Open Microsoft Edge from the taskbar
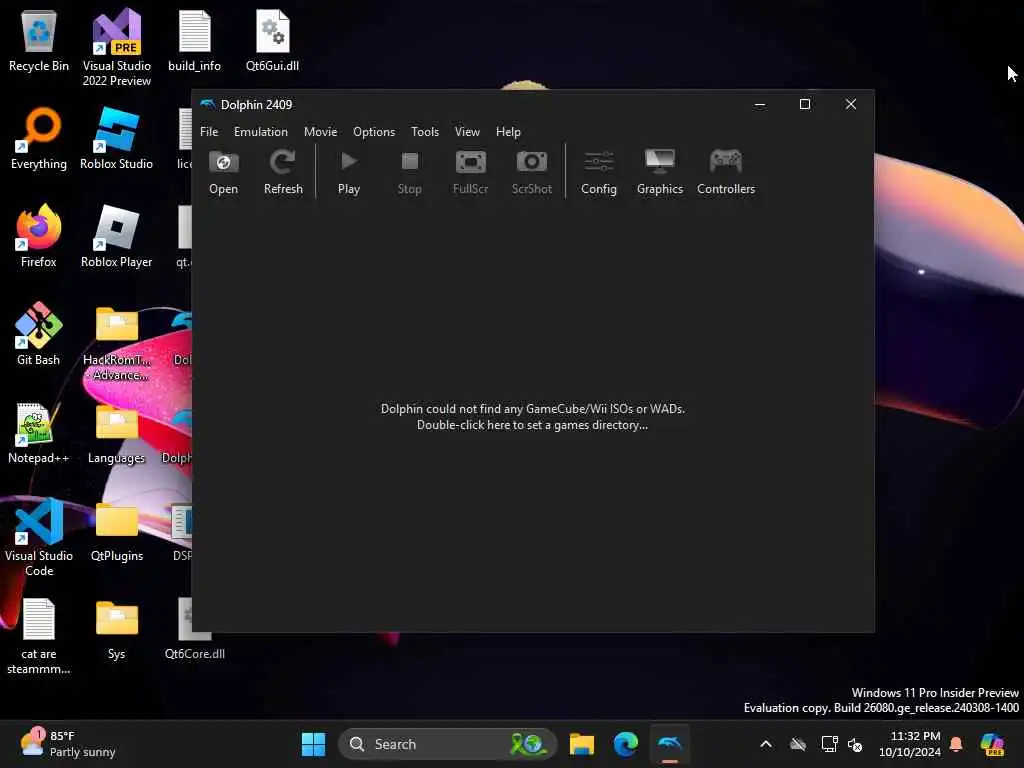Screen dimensions: 1024x768 pos(626,744)
